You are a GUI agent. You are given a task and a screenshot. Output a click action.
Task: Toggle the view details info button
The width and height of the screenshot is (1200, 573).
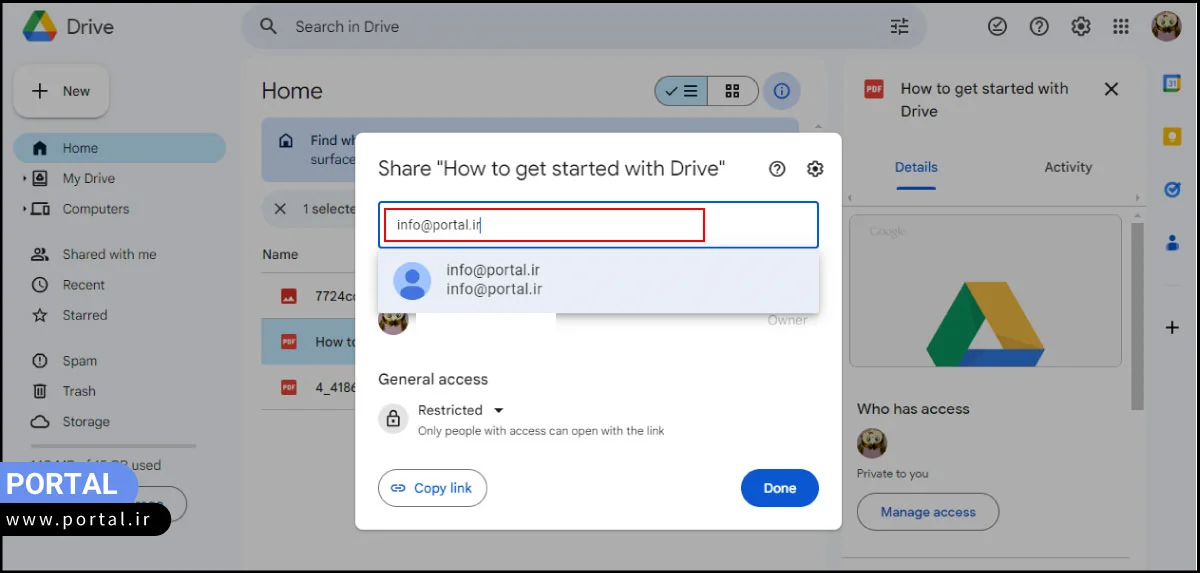click(x=782, y=91)
